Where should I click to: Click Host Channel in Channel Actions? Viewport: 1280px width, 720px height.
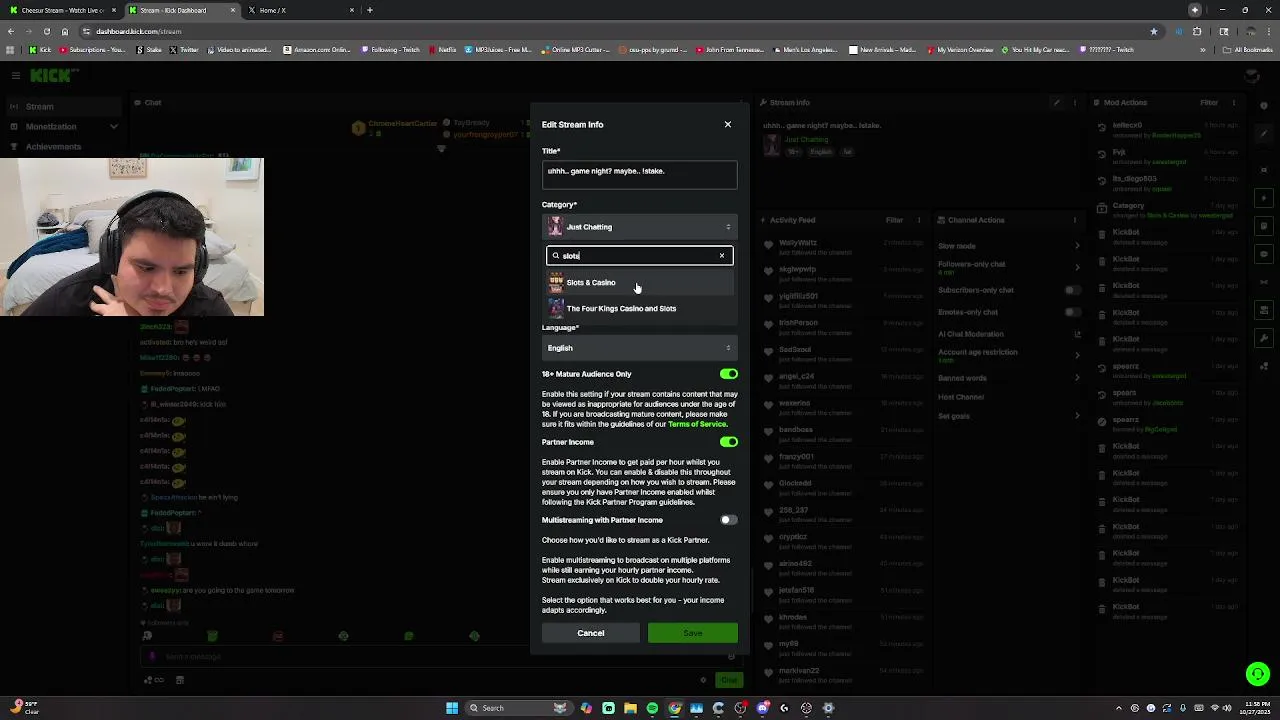[x=961, y=397]
